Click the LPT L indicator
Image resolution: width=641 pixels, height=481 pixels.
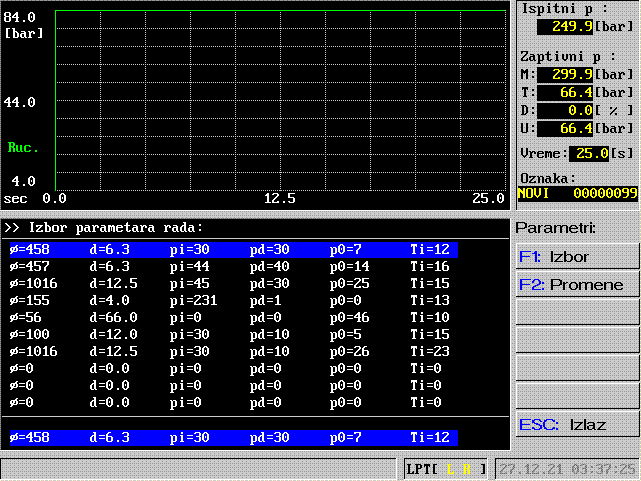[x=450, y=469]
